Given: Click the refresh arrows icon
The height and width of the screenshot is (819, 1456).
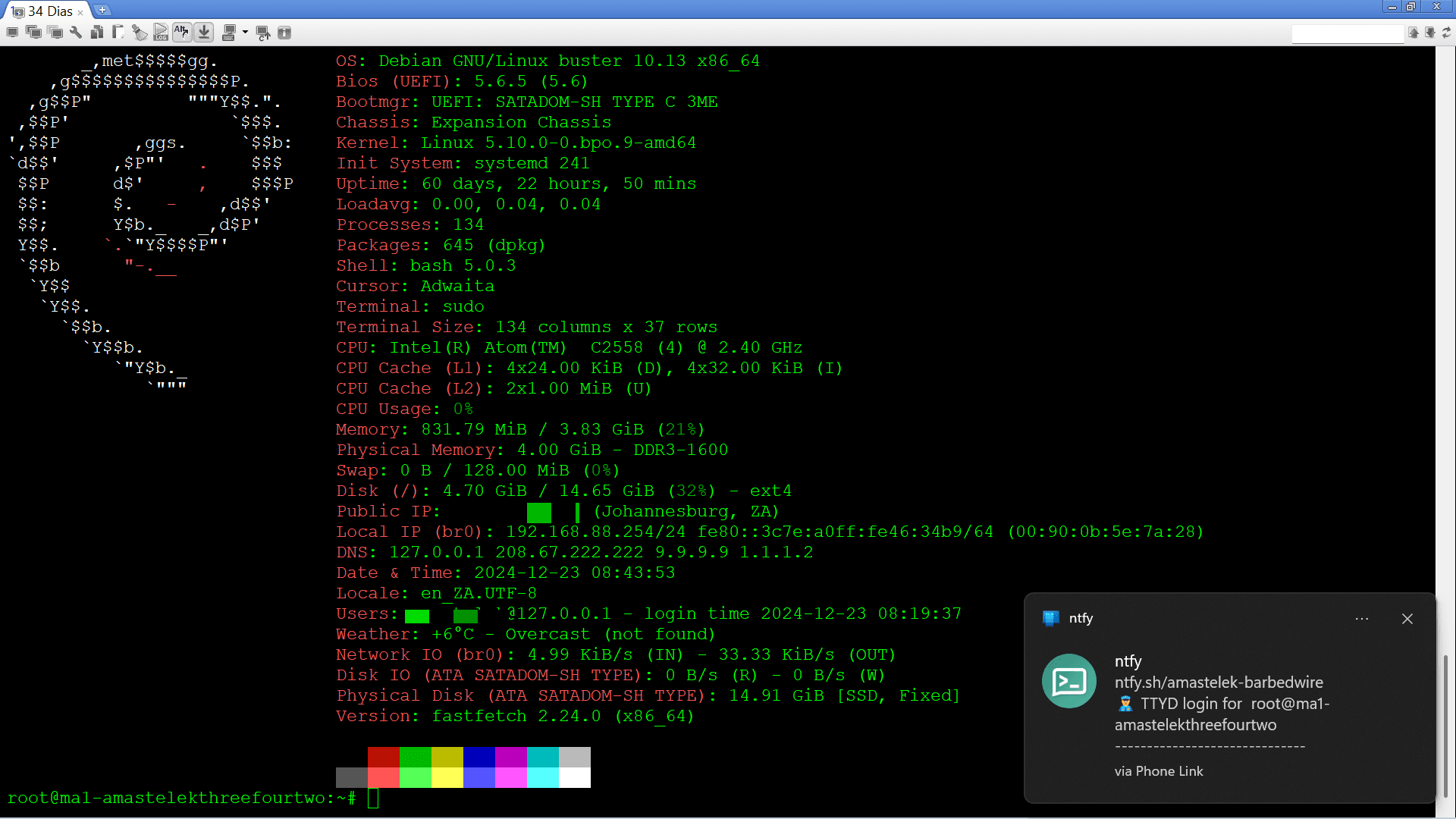Looking at the screenshot, I should pos(1448,33).
